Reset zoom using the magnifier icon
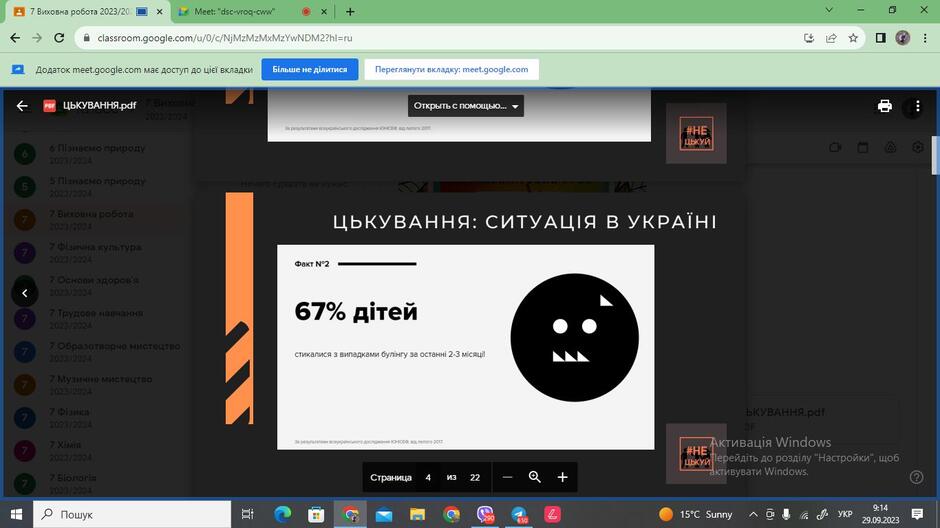 (x=535, y=477)
